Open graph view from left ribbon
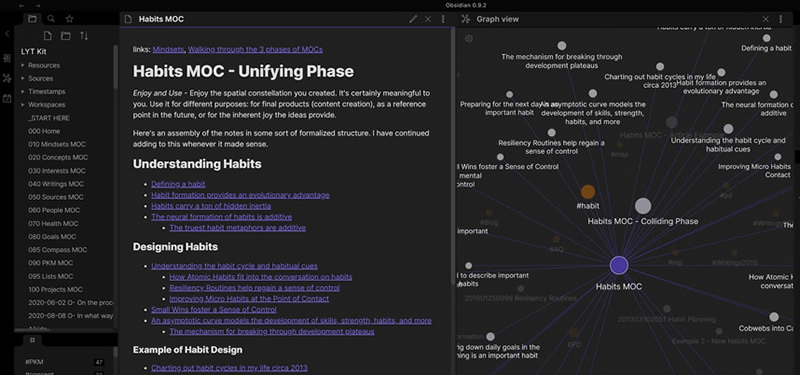 point(7,78)
